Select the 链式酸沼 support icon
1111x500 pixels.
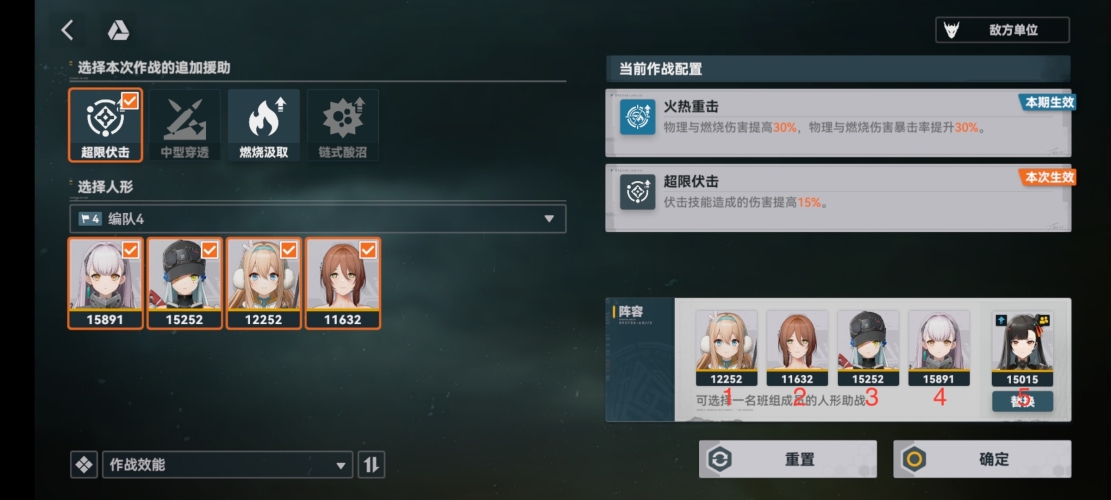click(343, 125)
